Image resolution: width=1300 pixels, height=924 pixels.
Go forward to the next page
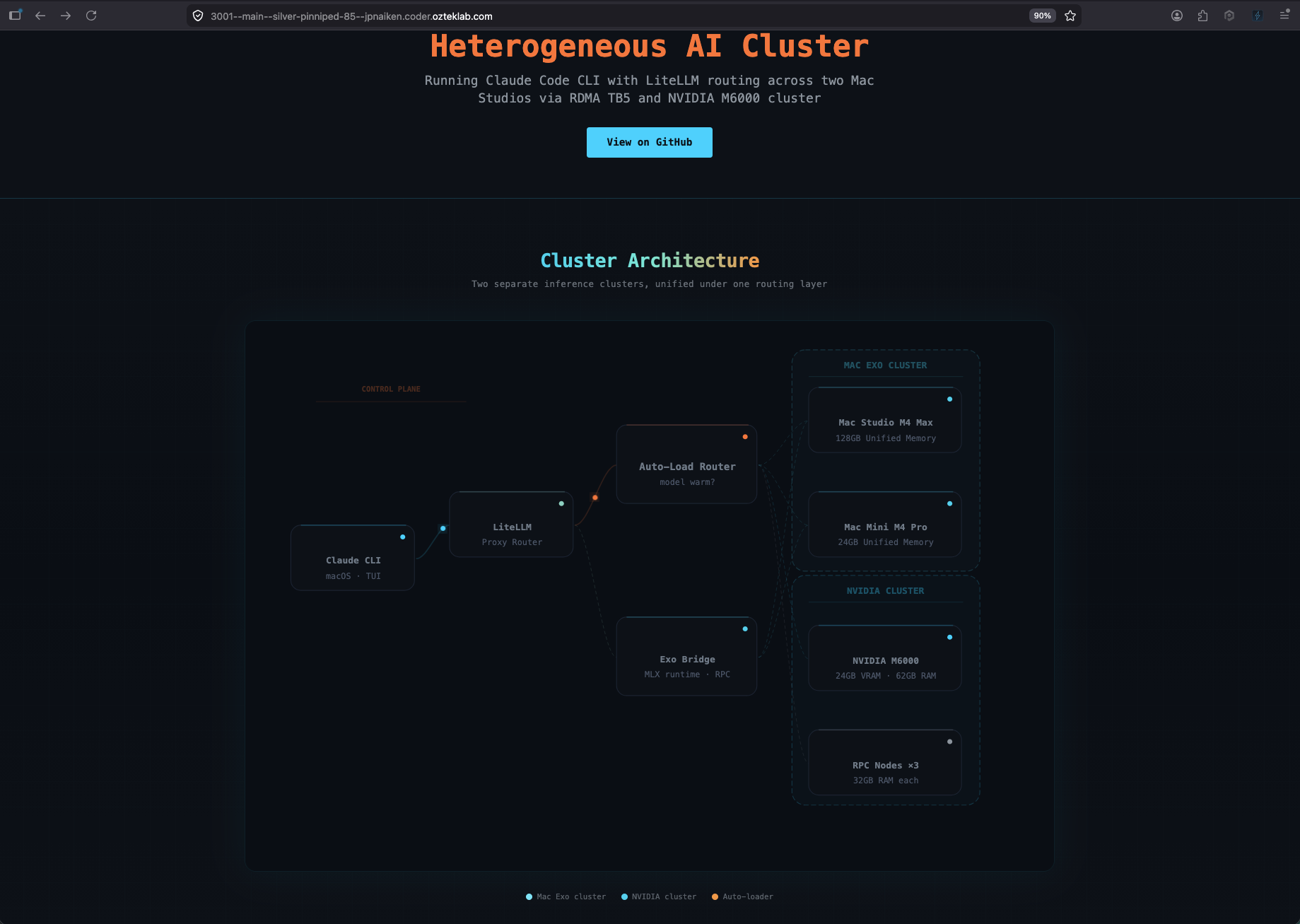click(x=66, y=16)
